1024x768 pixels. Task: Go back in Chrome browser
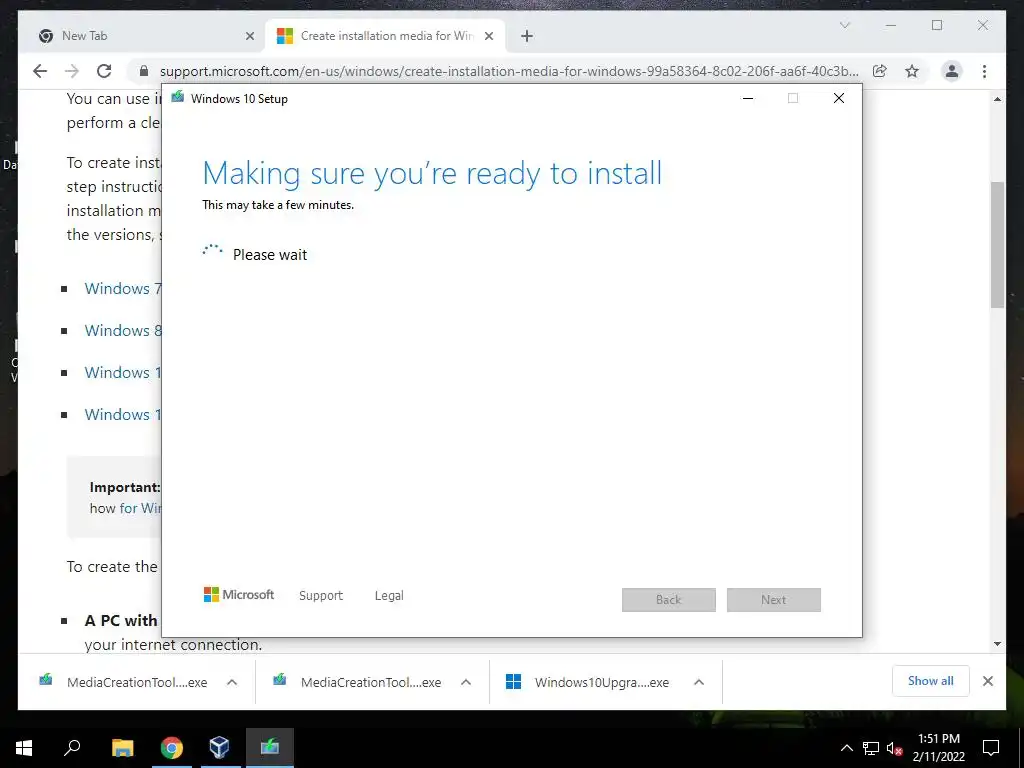[x=40, y=71]
